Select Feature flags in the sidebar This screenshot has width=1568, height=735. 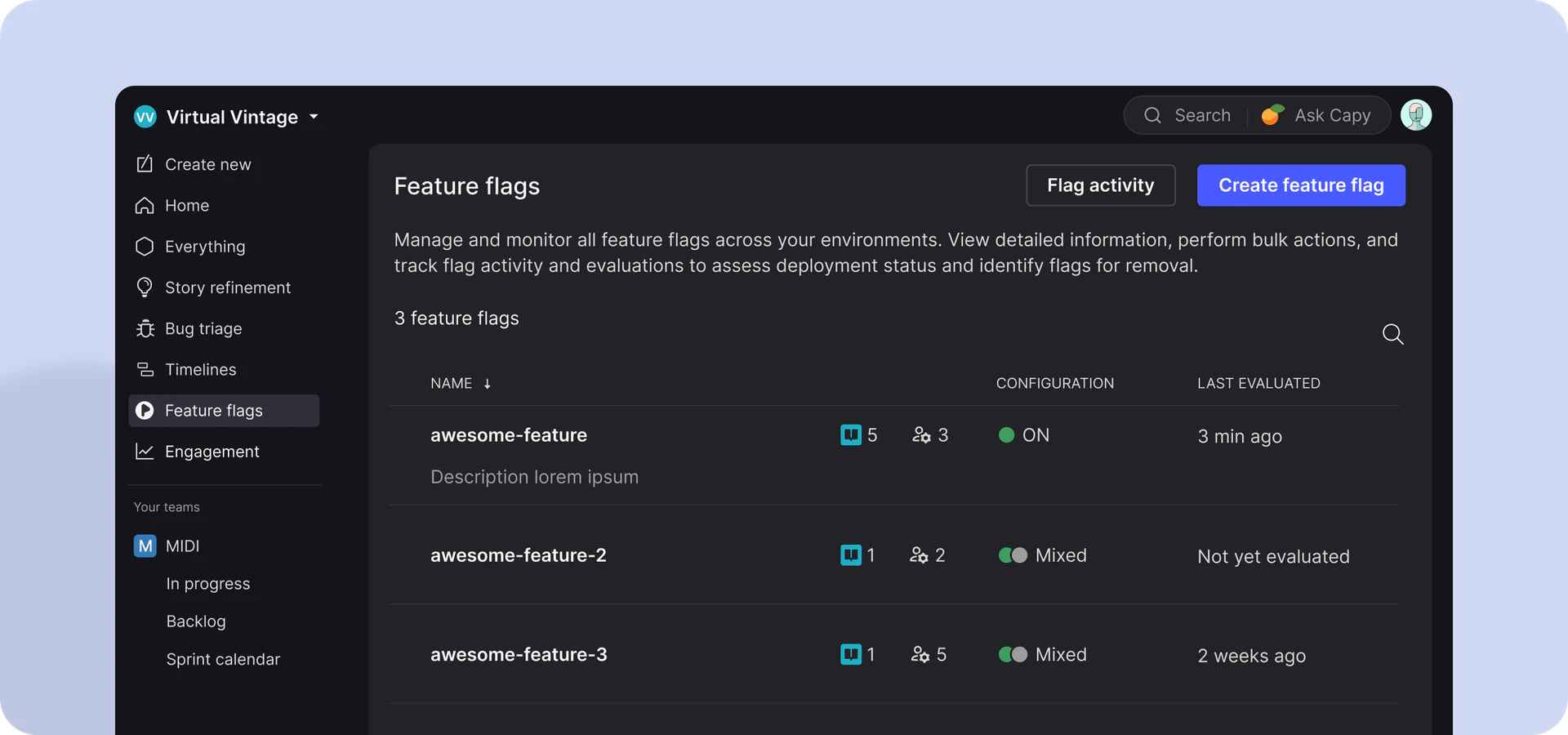click(214, 411)
